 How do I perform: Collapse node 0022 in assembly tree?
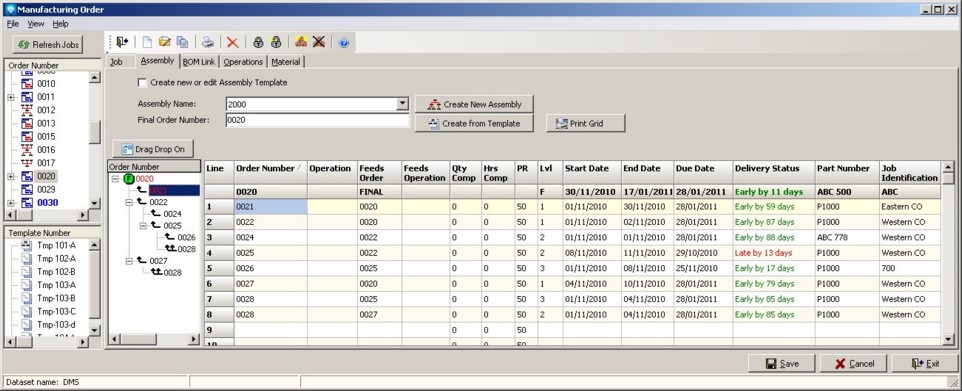click(129, 202)
